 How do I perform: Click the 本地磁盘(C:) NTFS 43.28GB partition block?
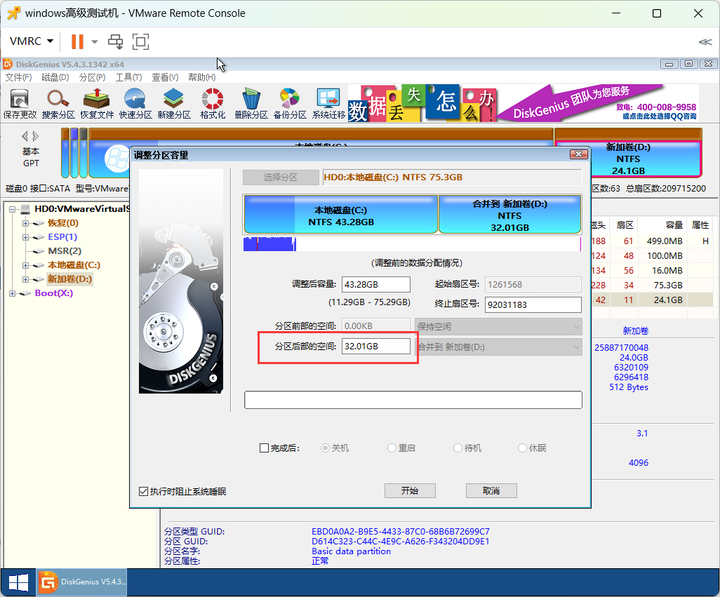[x=341, y=214]
